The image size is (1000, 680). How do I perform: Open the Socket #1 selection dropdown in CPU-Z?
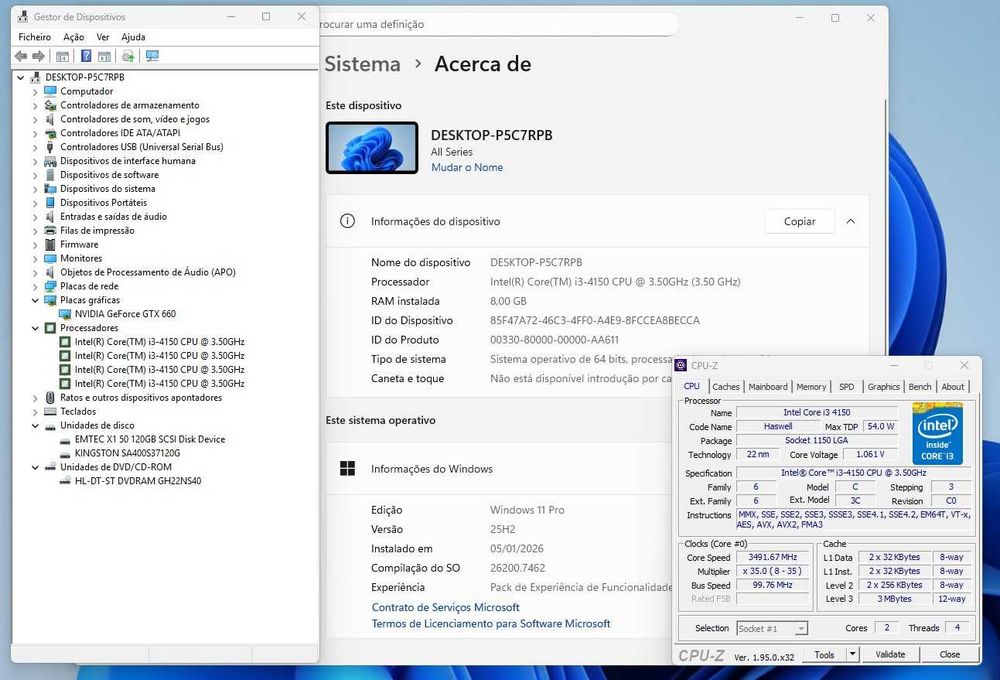coord(801,628)
